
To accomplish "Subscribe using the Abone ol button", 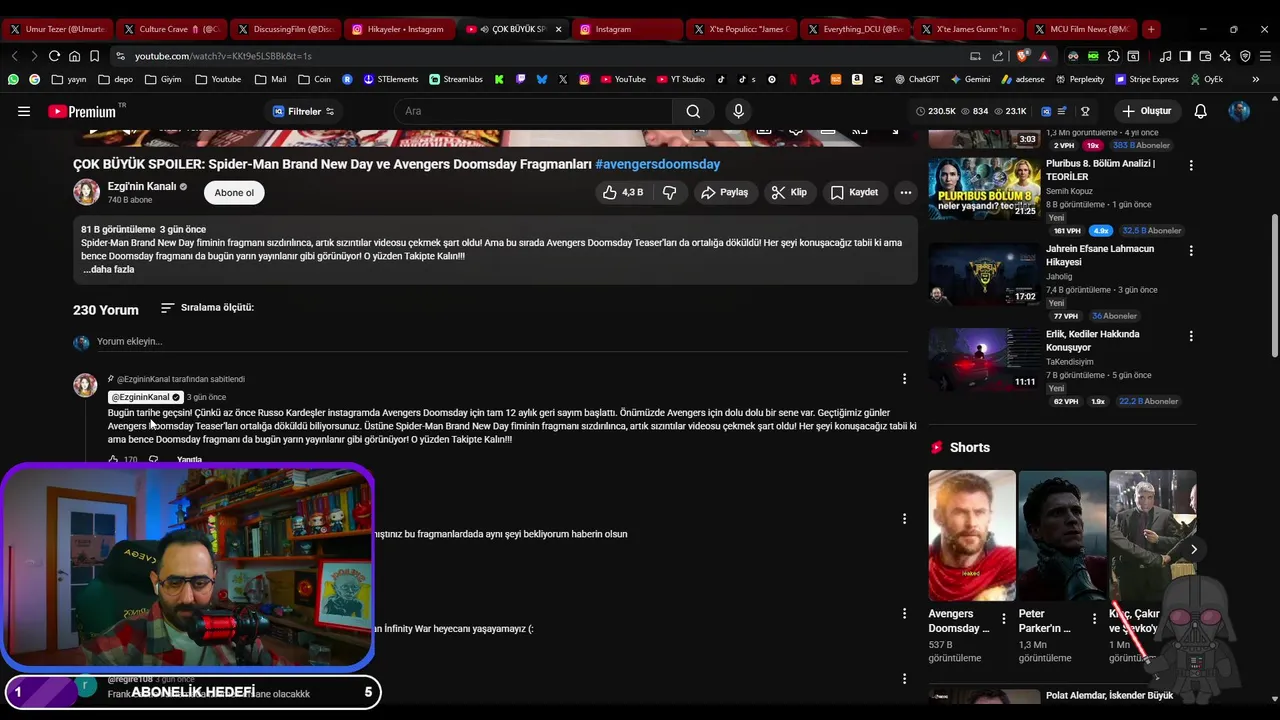I will tap(234, 193).
